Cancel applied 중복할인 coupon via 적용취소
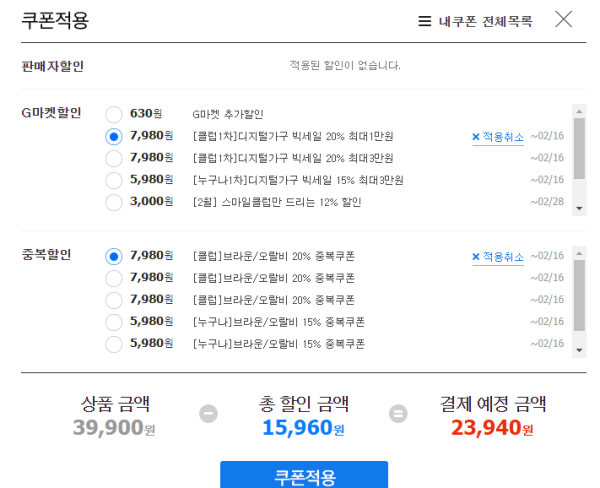 pos(498,256)
